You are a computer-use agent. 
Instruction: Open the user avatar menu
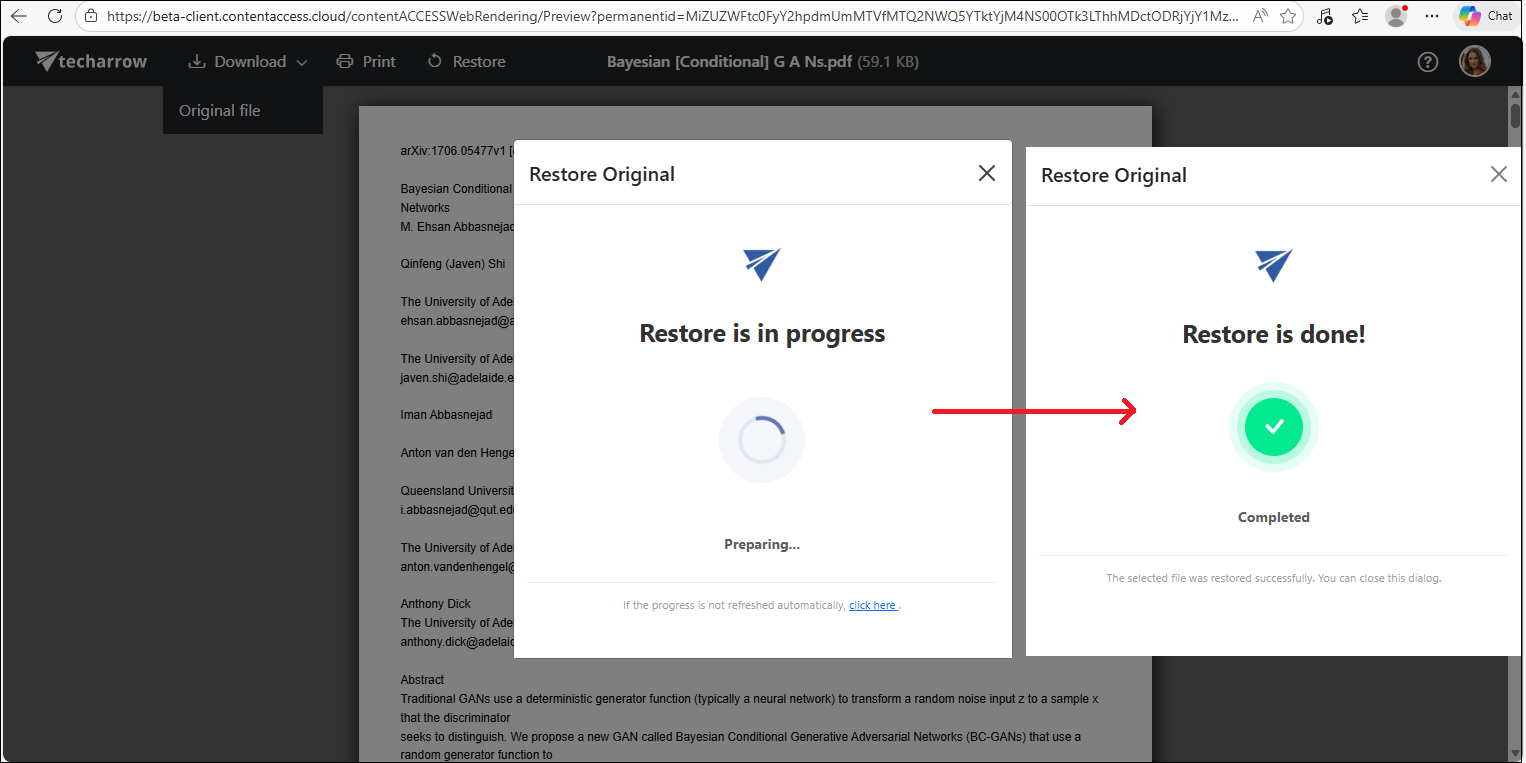(1475, 62)
